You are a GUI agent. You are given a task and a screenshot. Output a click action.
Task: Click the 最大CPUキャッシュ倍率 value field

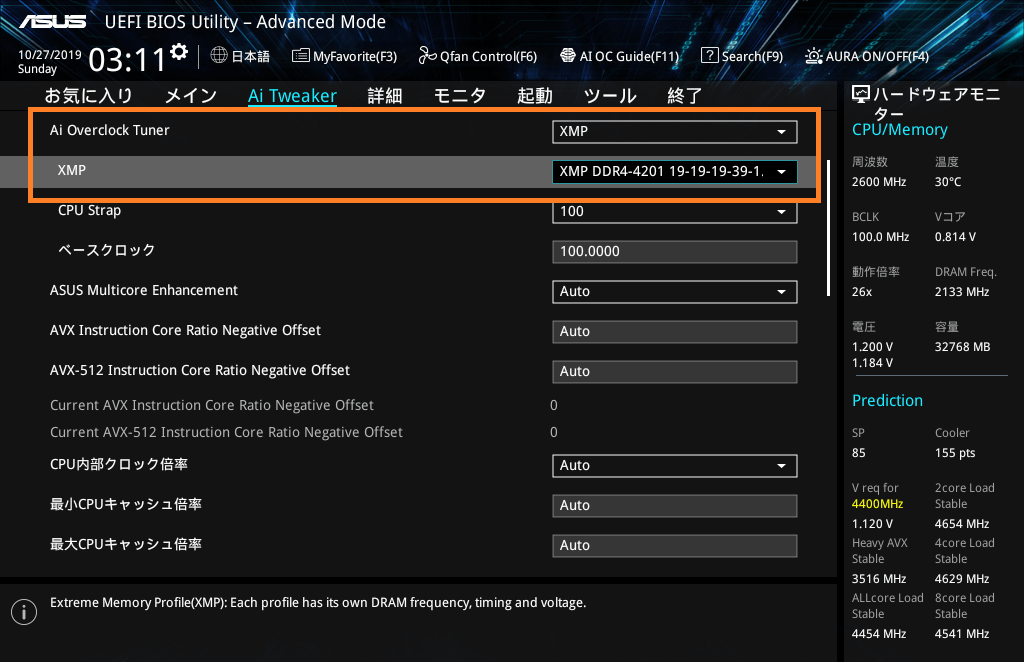[x=675, y=545]
